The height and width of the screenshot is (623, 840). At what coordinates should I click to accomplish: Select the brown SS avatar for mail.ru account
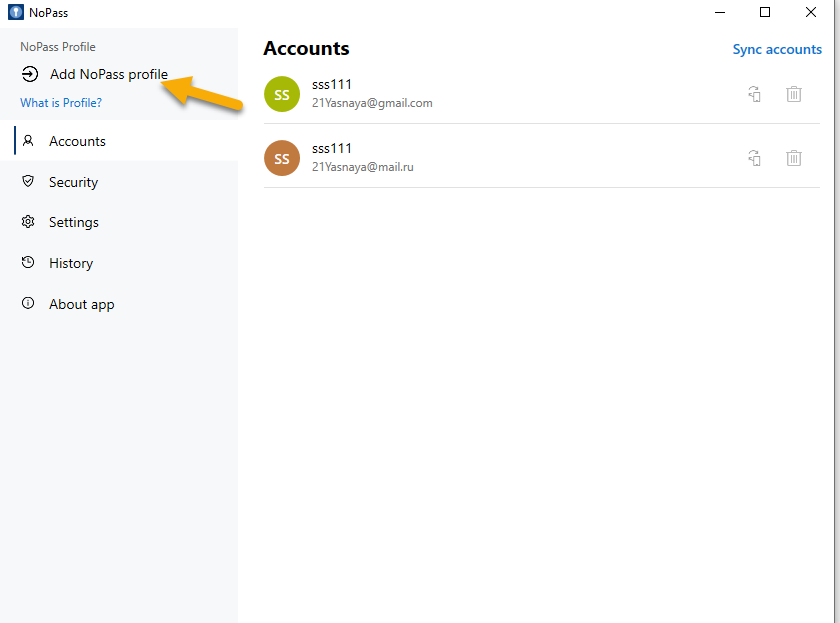click(282, 158)
